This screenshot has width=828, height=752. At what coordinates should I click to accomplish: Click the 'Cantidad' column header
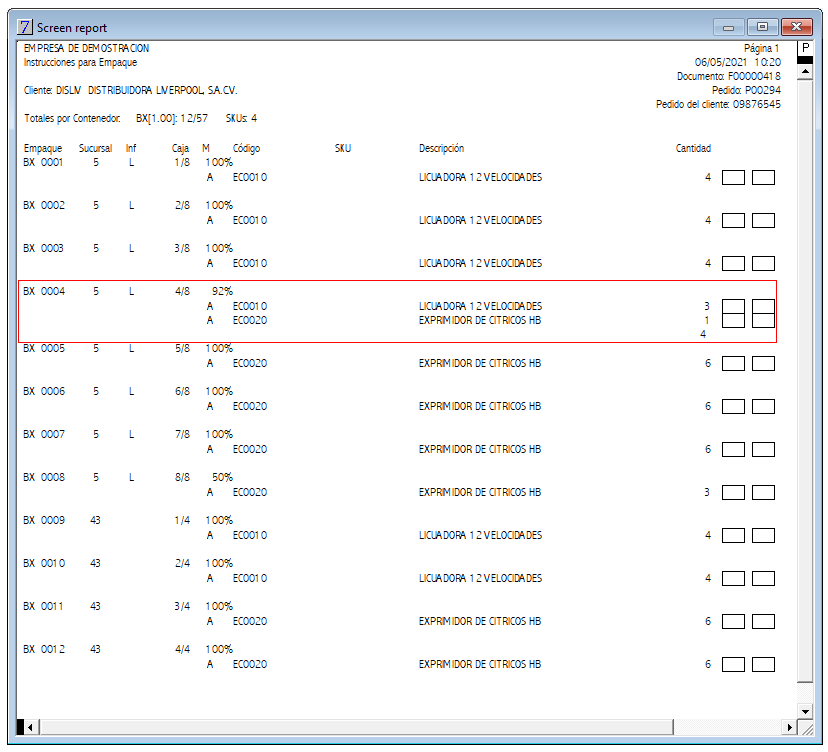[693, 148]
